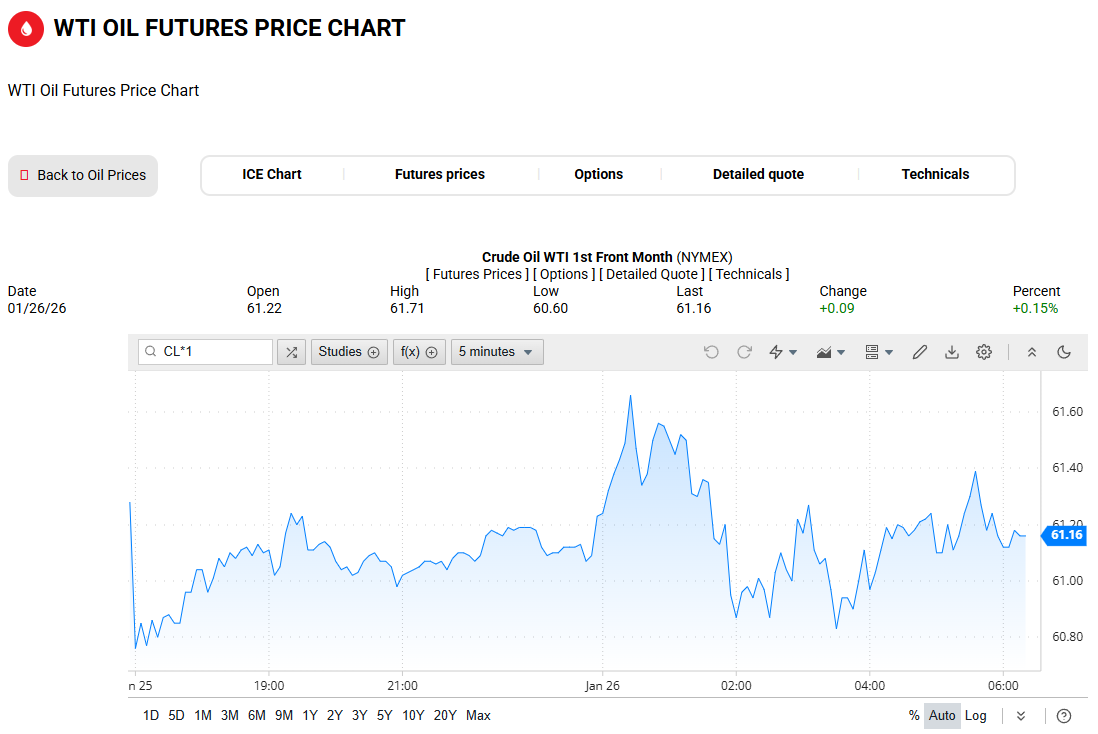The height and width of the screenshot is (734, 1098).
Task: Download the chart image
Action: pos(952,352)
